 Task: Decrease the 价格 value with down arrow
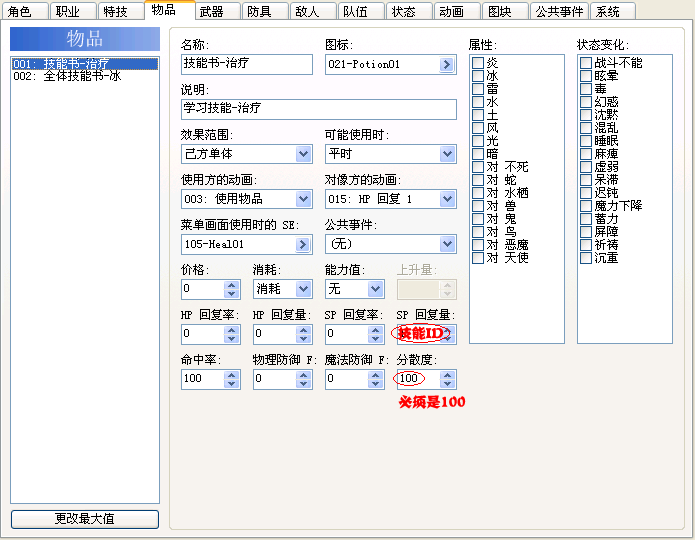[x=231, y=294]
